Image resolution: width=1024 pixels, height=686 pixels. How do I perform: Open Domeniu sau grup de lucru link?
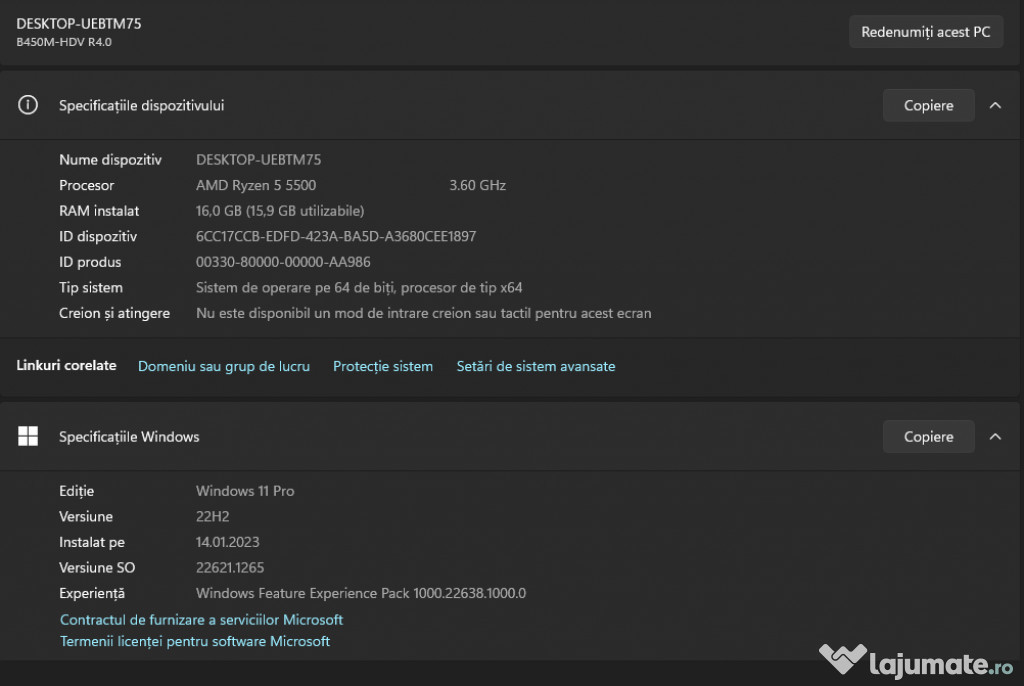point(224,366)
